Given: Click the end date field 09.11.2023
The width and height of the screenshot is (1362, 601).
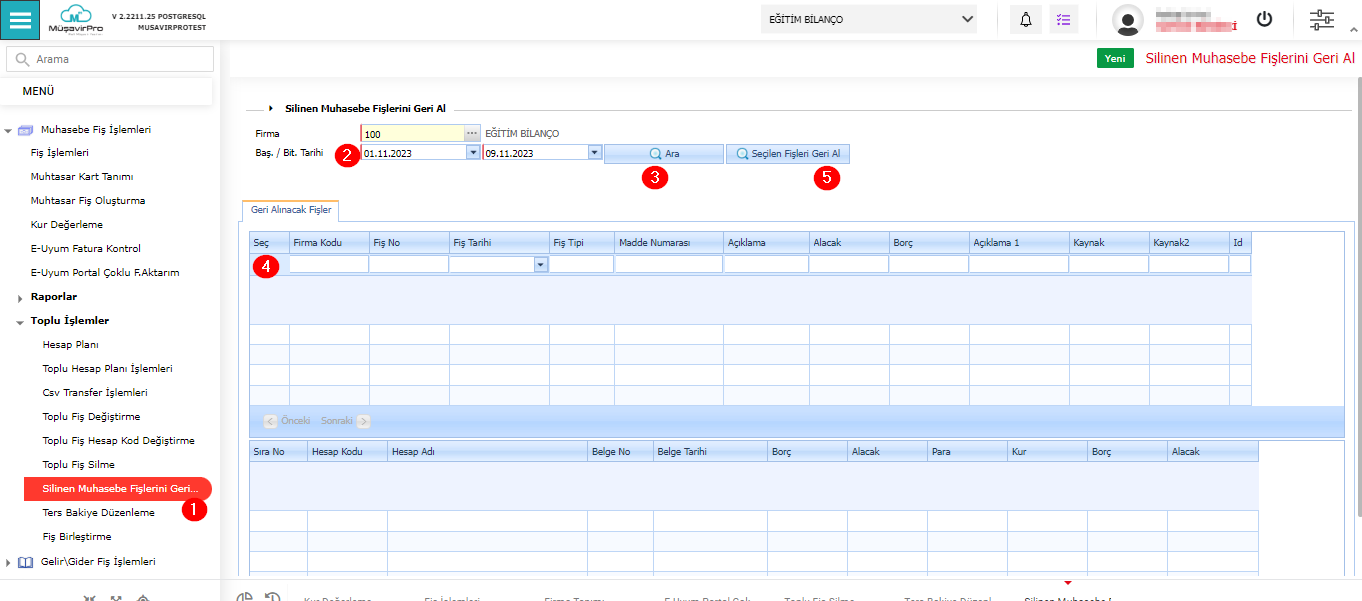Looking at the screenshot, I should coord(535,153).
